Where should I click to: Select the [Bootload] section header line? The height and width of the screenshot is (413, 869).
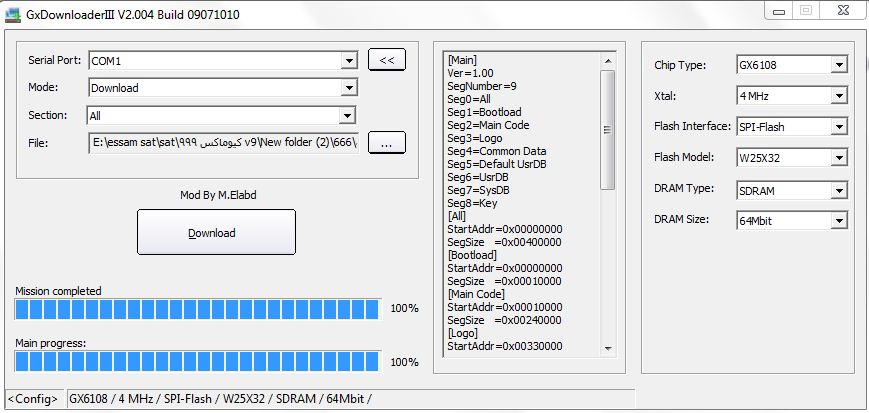pos(472,255)
